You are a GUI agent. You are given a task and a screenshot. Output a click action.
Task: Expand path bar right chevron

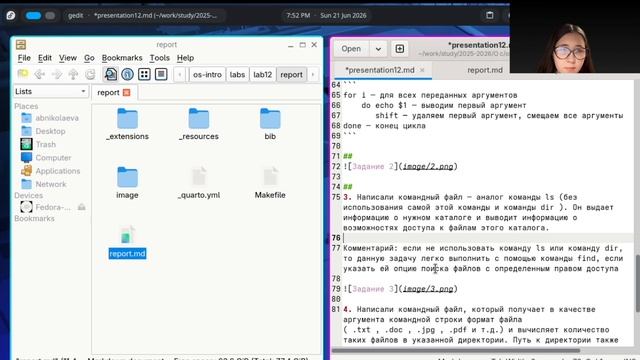pos(313,75)
